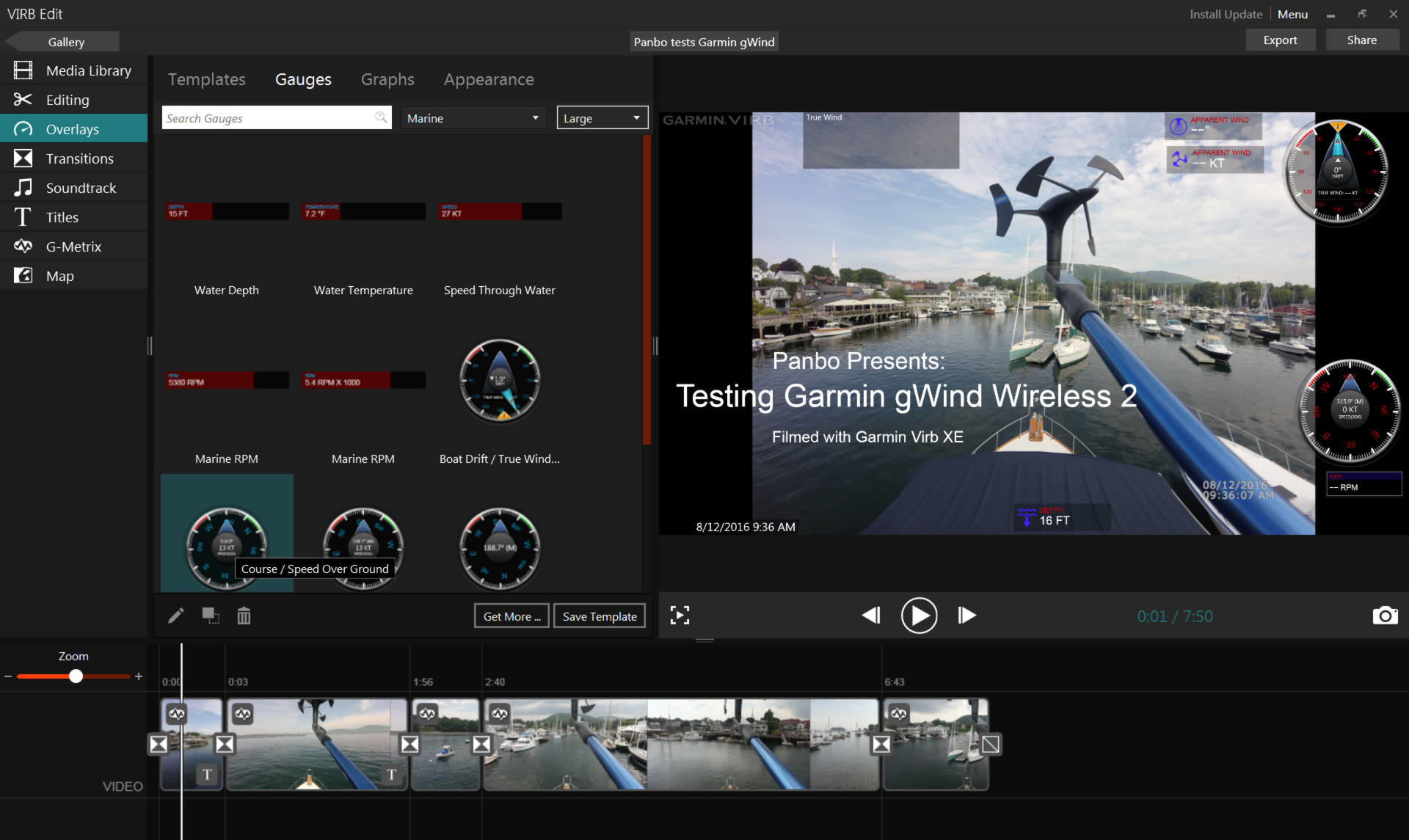The image size is (1409, 840).
Task: Open the G-Metrix section
Action: 73,246
